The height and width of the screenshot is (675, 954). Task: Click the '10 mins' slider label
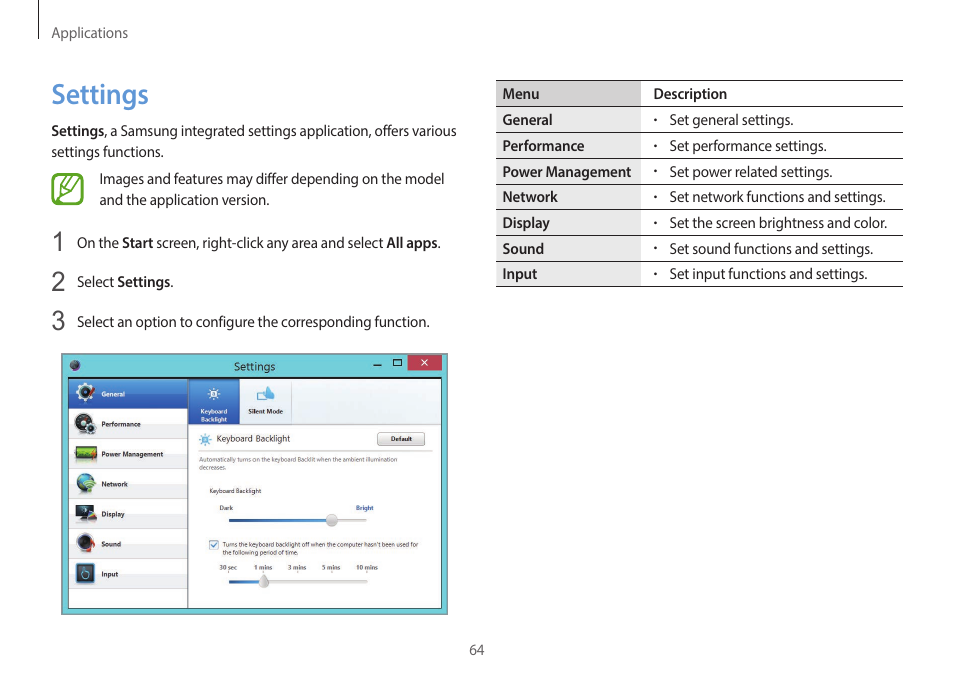[367, 567]
